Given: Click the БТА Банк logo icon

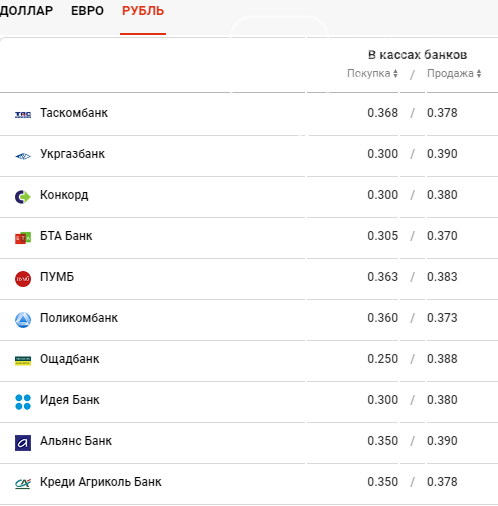Looking at the screenshot, I should [x=23, y=238].
